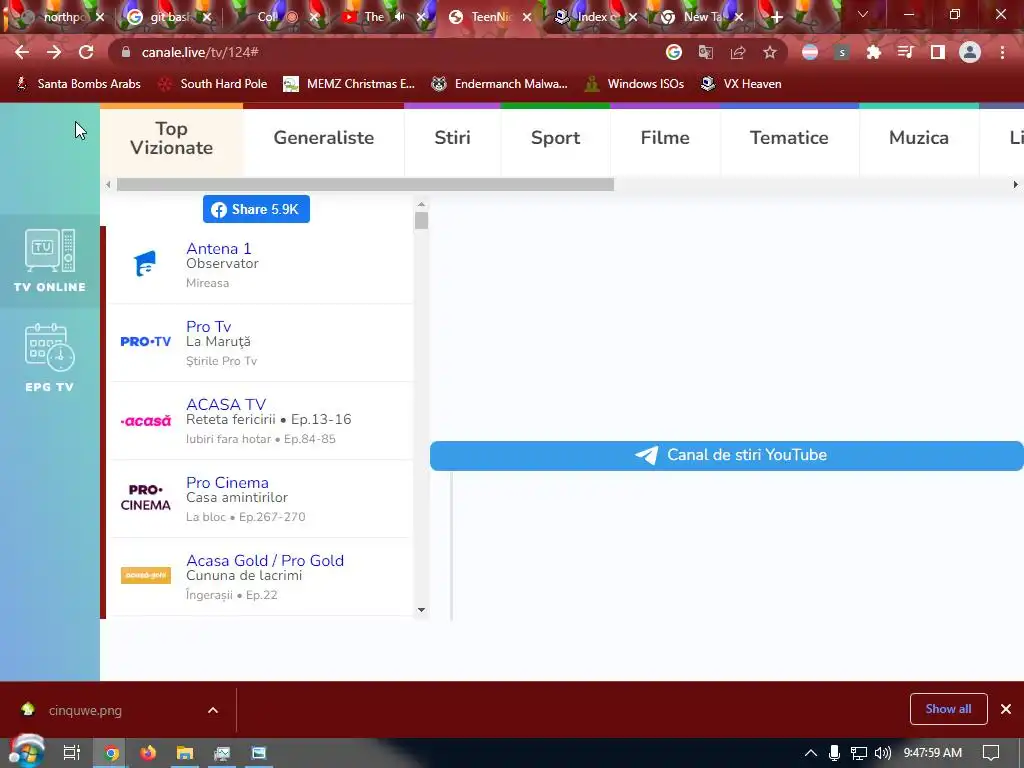Click the channel list scroll down arrow
Viewport: 1024px width, 768px height.
coord(421,610)
